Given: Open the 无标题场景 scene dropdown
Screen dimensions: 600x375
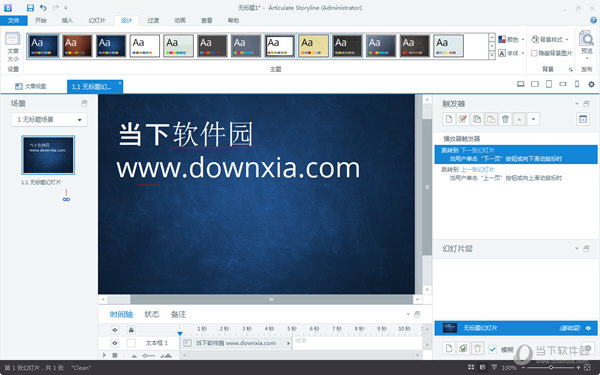Looking at the screenshot, I should (x=49, y=120).
